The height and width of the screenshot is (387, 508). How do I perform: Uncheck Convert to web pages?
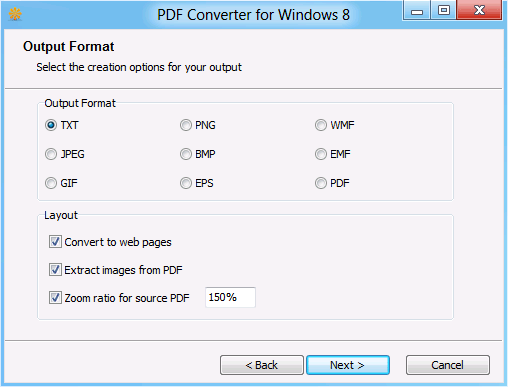click(x=55, y=242)
